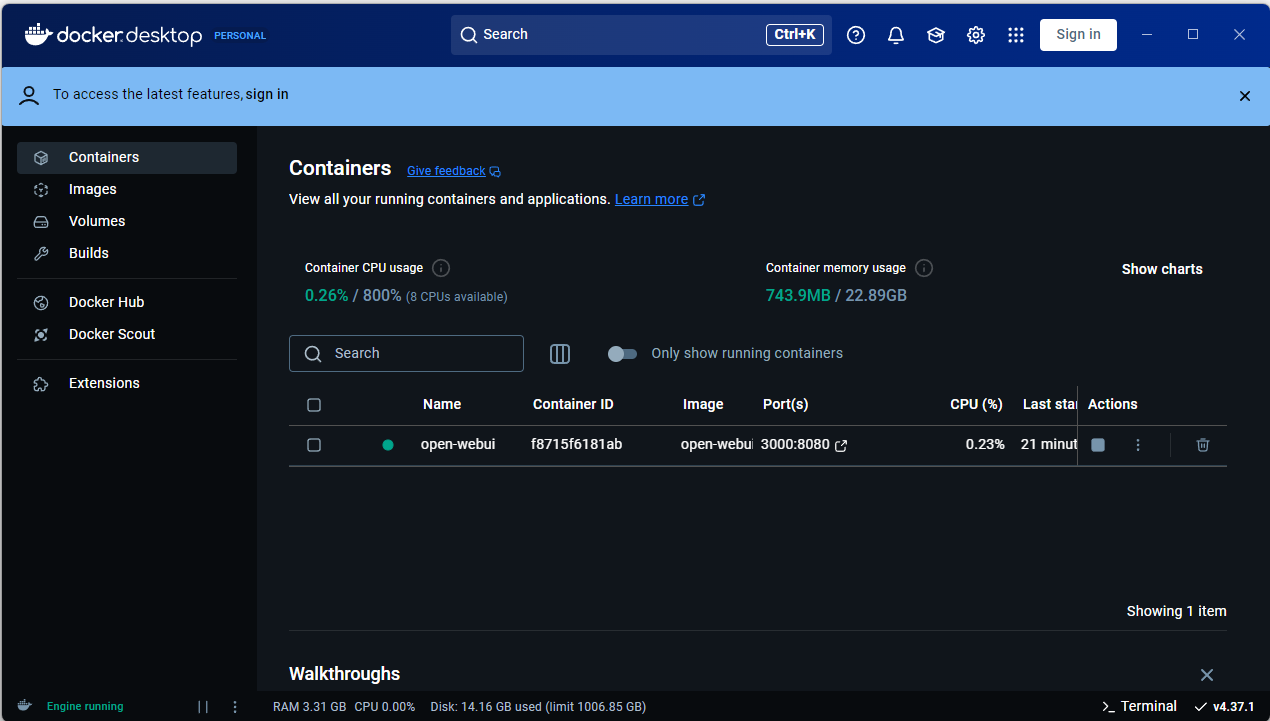Open the Learn more link
Image resolution: width=1270 pixels, height=721 pixels.
pos(660,200)
